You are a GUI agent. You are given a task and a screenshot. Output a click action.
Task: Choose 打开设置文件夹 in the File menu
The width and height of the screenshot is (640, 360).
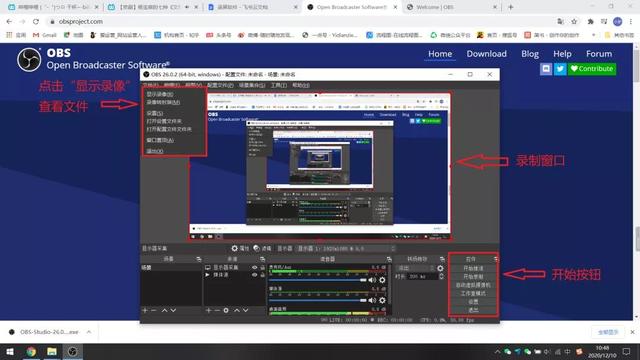point(164,121)
